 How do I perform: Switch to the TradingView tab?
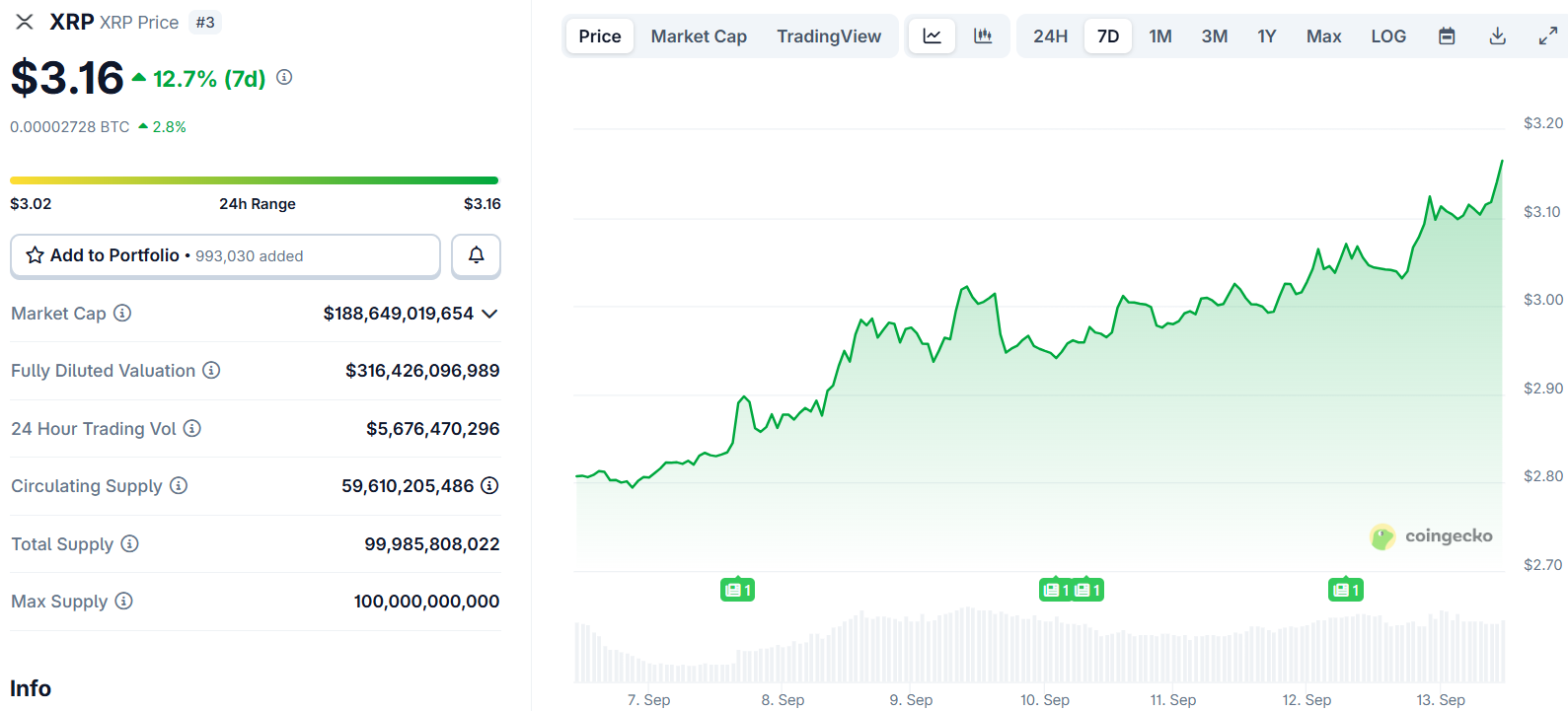click(x=829, y=36)
